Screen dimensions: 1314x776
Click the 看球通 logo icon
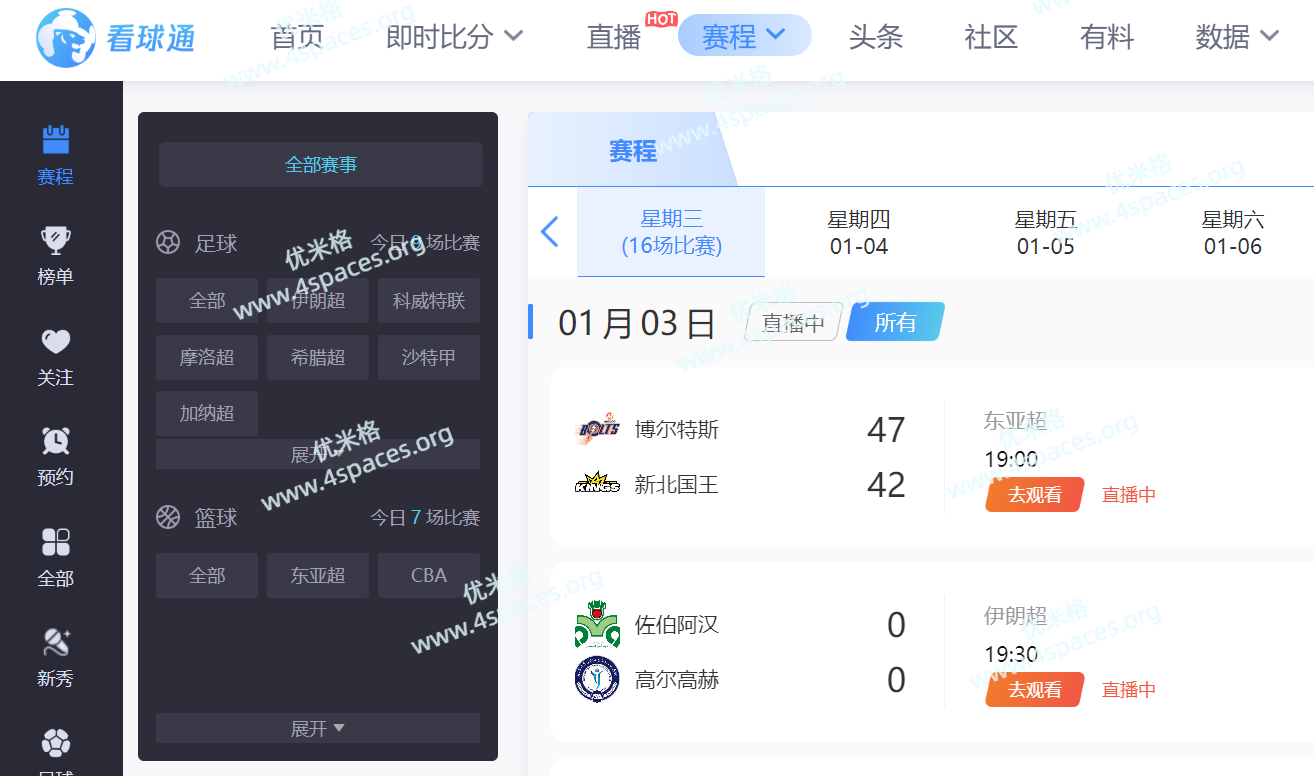coord(65,39)
